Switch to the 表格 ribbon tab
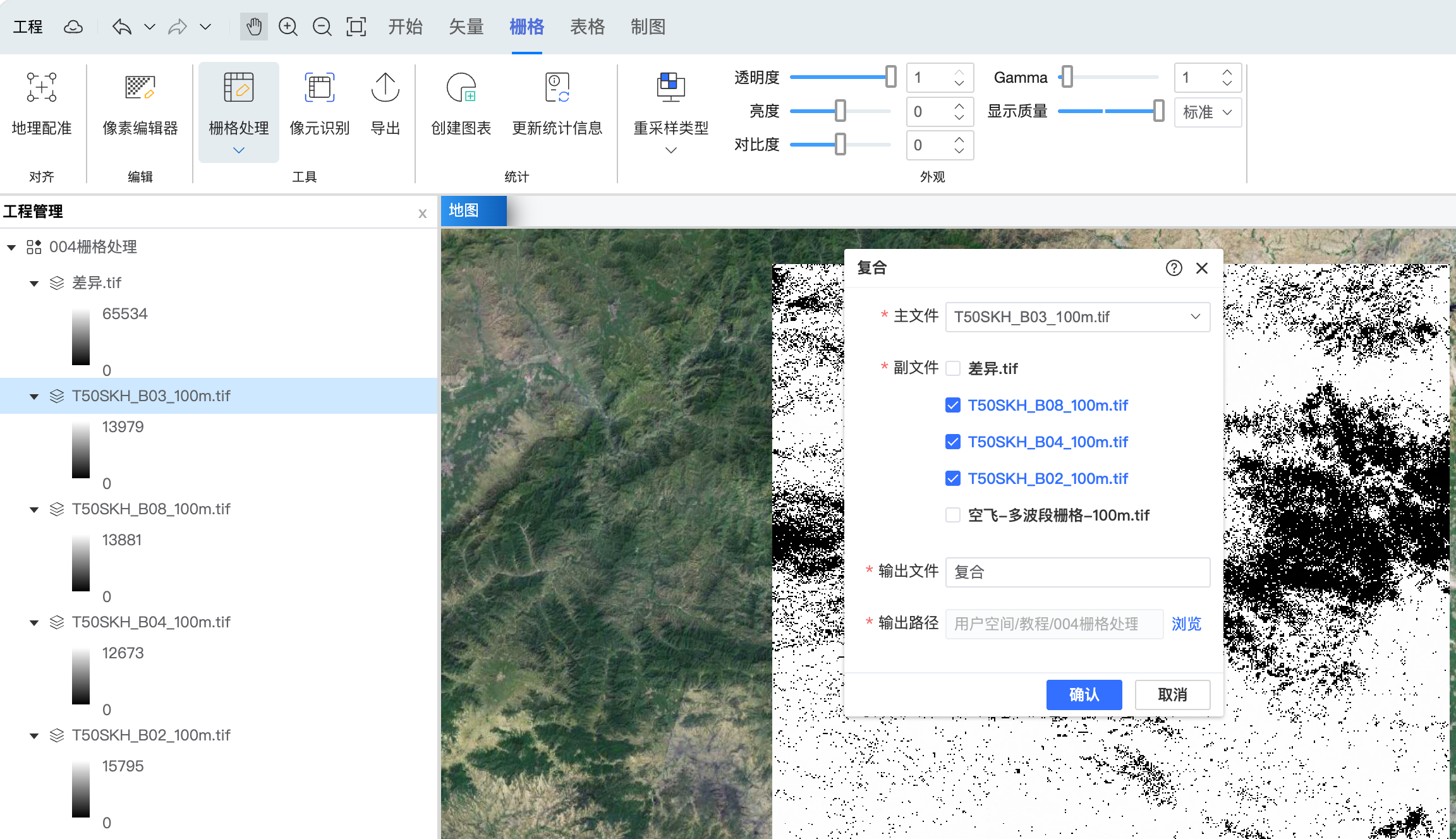Image resolution: width=1456 pixels, height=839 pixels. point(588,27)
